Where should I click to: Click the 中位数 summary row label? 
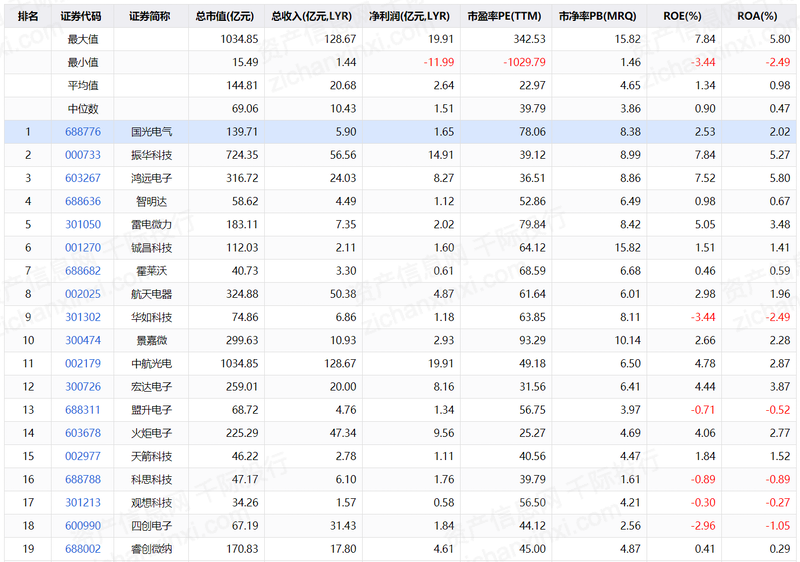(x=83, y=109)
